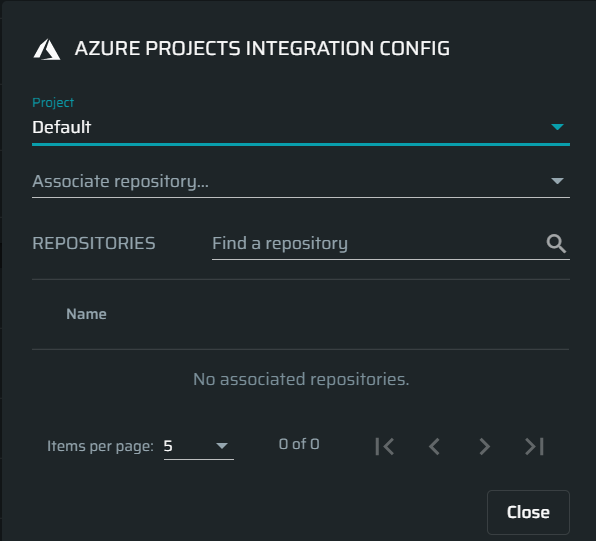
Task: Click the Project field label
Action: (x=53, y=103)
